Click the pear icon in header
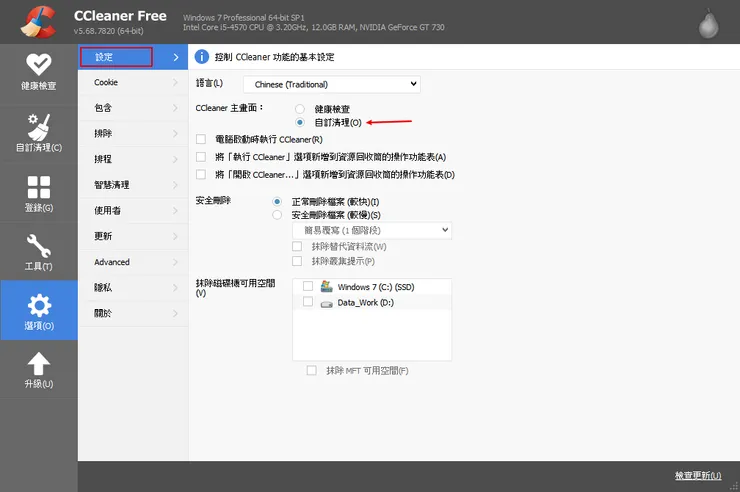The height and width of the screenshot is (492, 740). click(708, 23)
